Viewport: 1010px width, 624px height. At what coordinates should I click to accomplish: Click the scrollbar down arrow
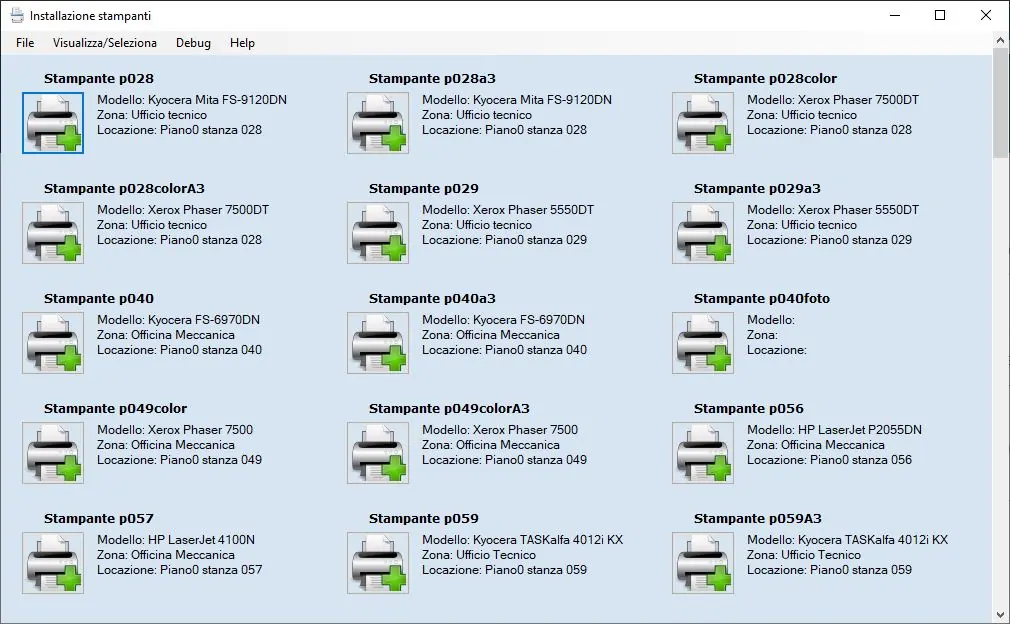(1000, 615)
